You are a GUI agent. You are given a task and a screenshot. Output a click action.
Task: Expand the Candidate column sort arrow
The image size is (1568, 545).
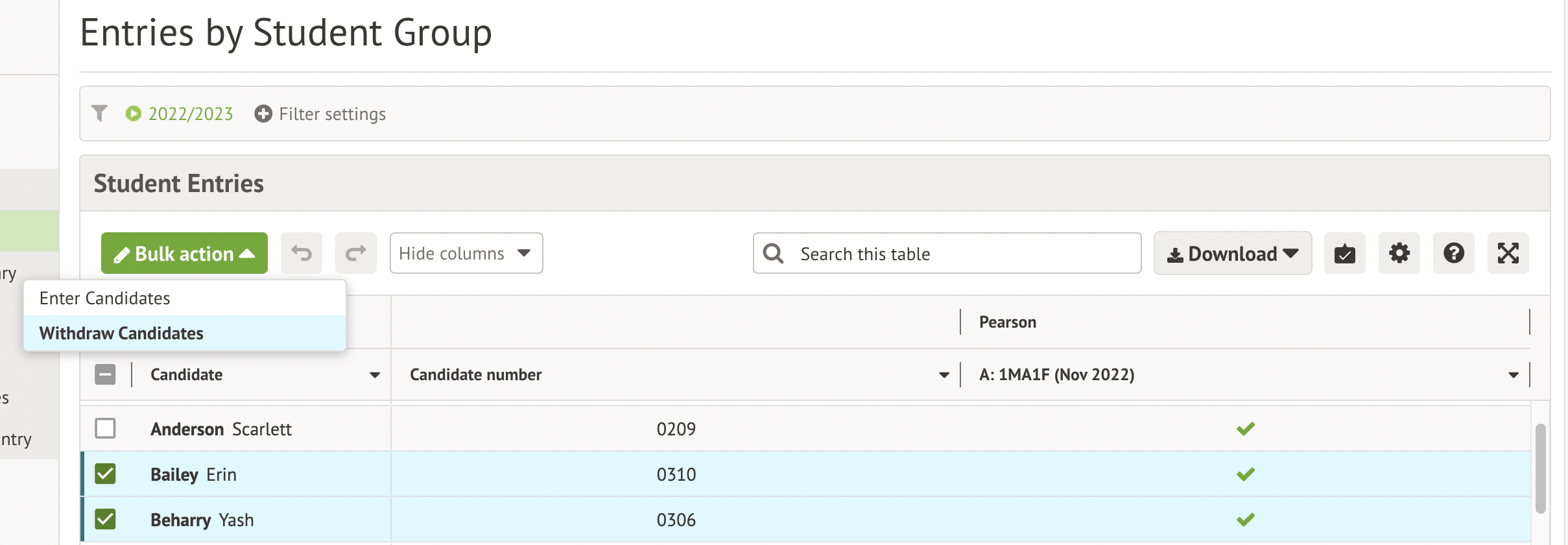coord(375,375)
